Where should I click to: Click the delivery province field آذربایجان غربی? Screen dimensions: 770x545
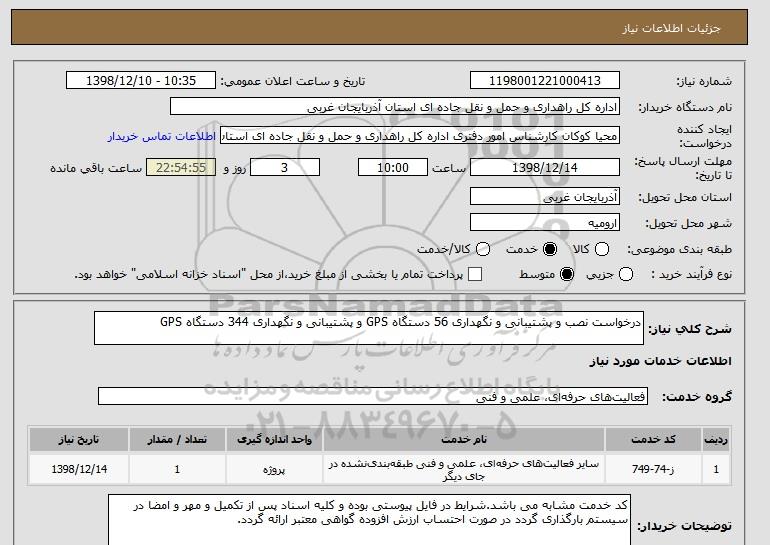pos(545,196)
